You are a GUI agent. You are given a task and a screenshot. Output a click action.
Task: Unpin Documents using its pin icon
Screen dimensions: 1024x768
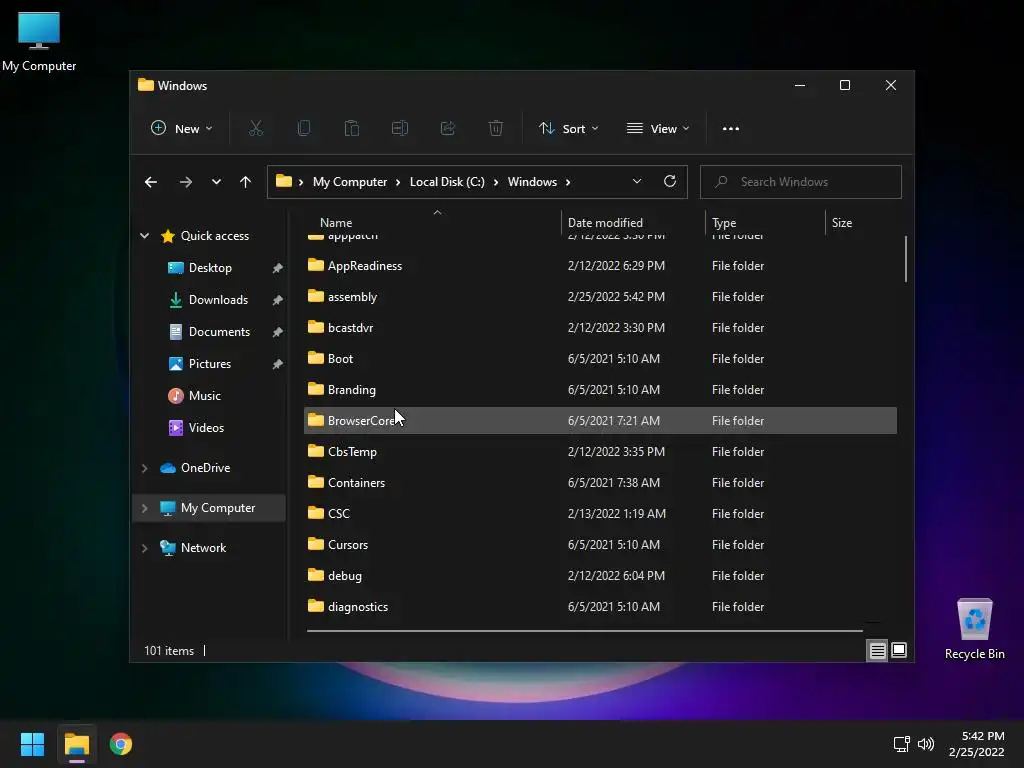pos(278,332)
